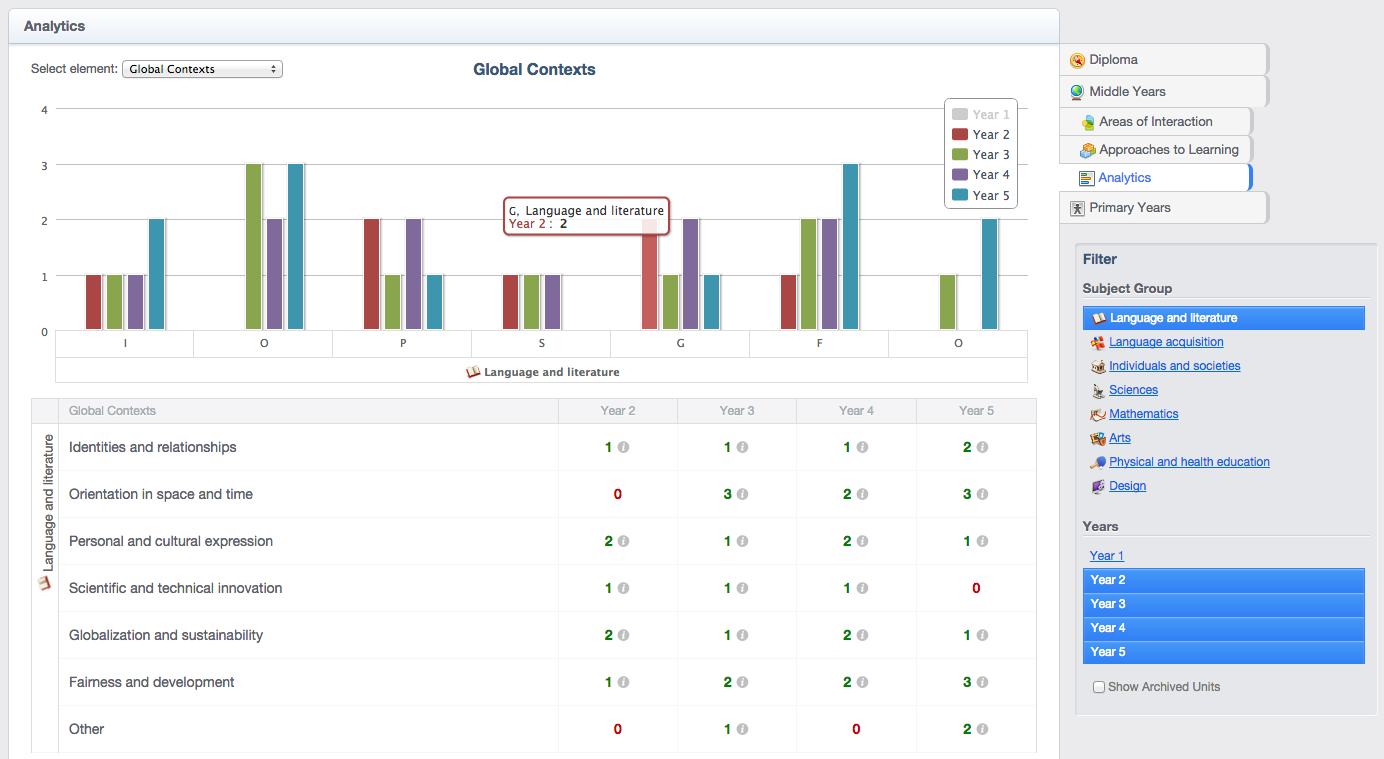The height and width of the screenshot is (759, 1384).
Task: Click info icon for Personal and cultural Year 4
Action: coord(862,541)
